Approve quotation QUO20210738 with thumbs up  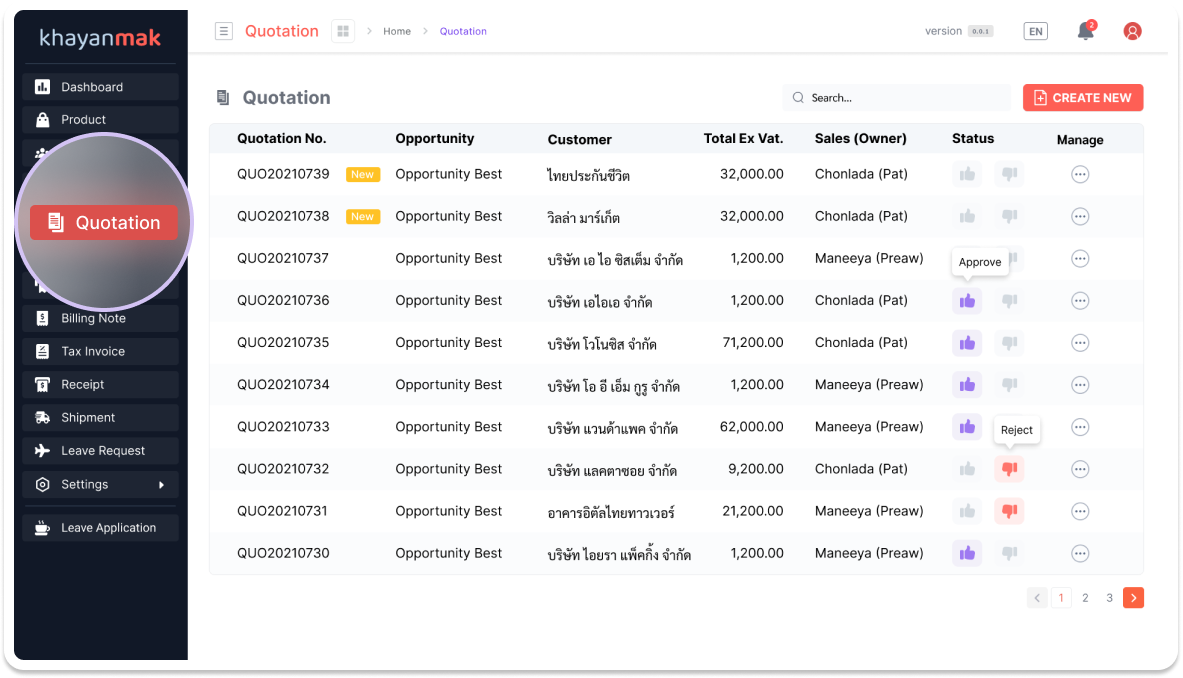point(967,216)
